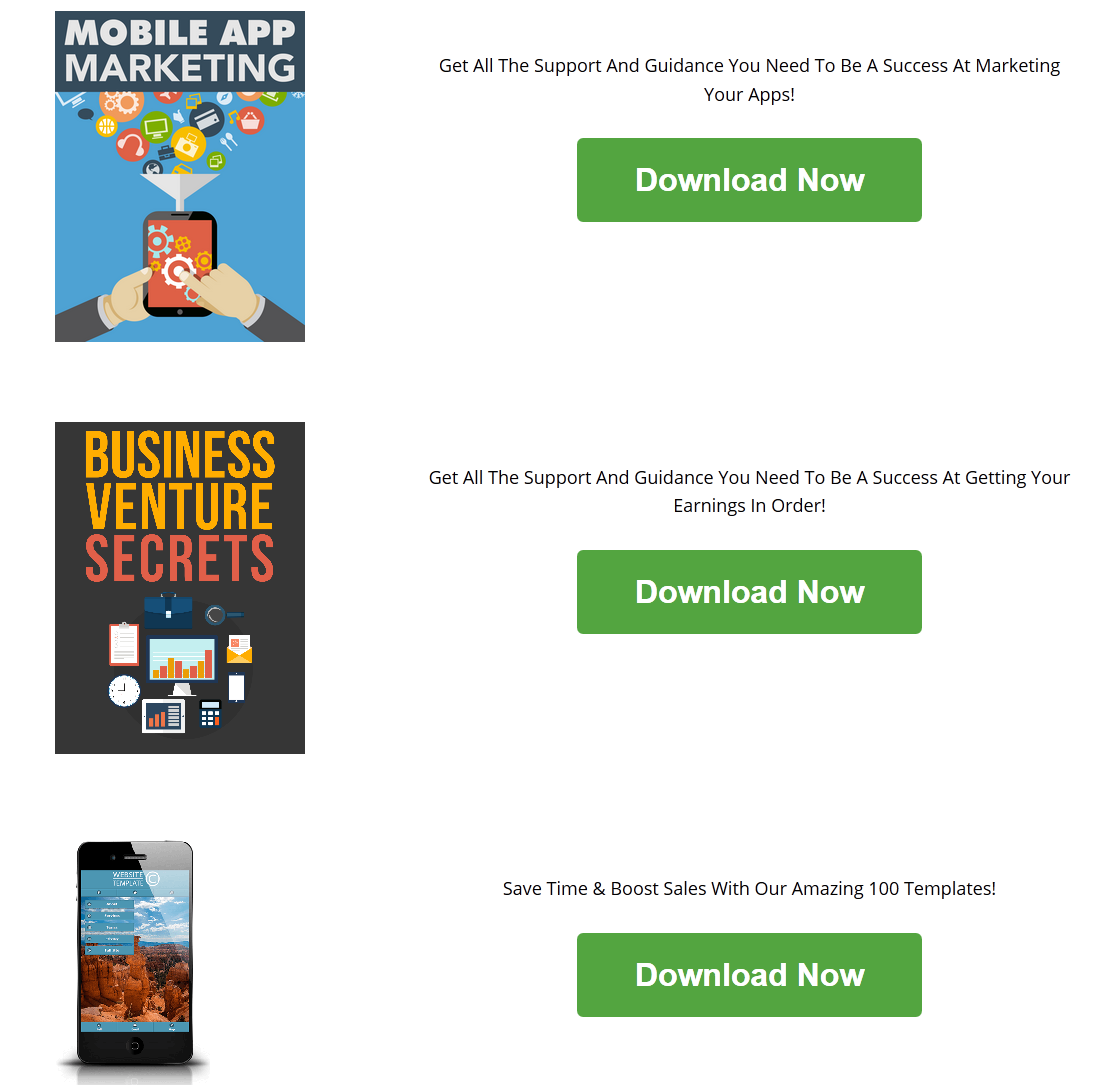Click the magnifying glass icon on Business cover
The width and height of the screenshot is (1098, 1092).
(223, 615)
